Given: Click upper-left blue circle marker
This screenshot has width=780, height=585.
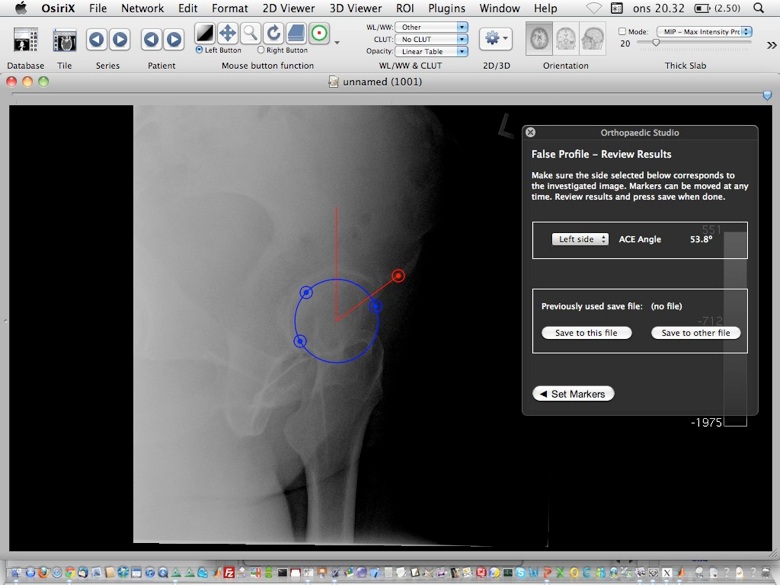Looking at the screenshot, I should pyautogui.click(x=306, y=292).
